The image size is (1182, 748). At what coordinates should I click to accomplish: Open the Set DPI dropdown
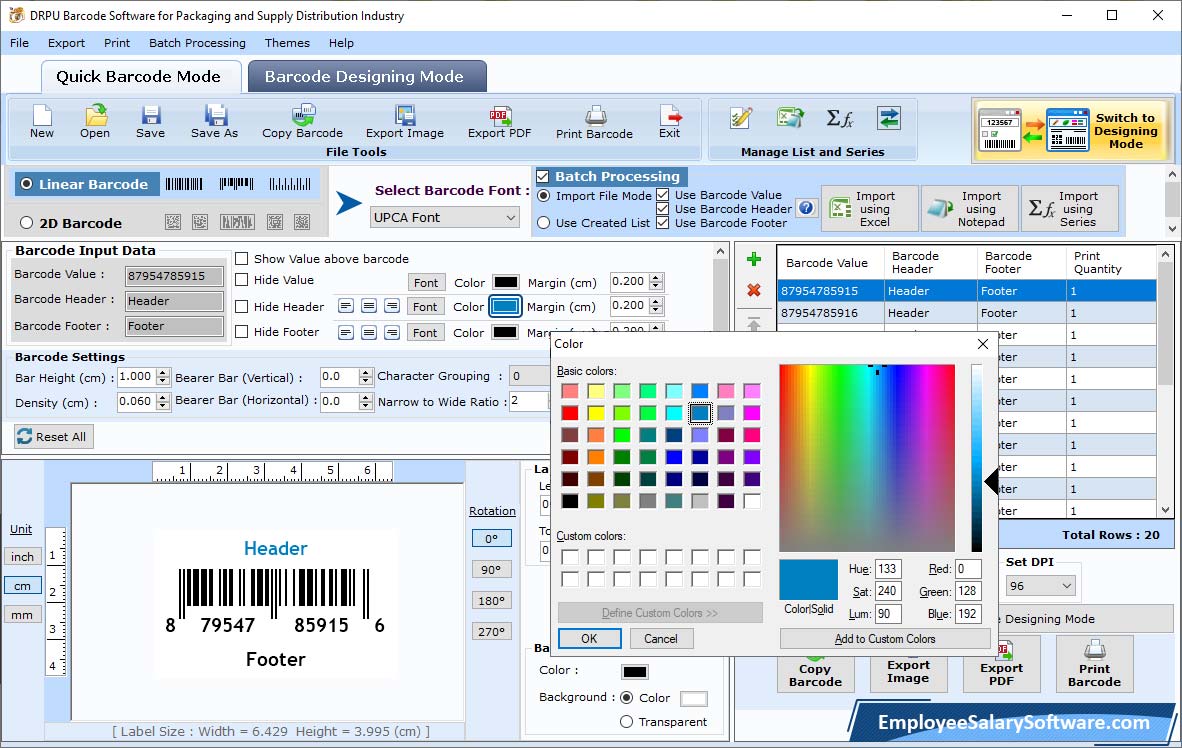(1040, 586)
